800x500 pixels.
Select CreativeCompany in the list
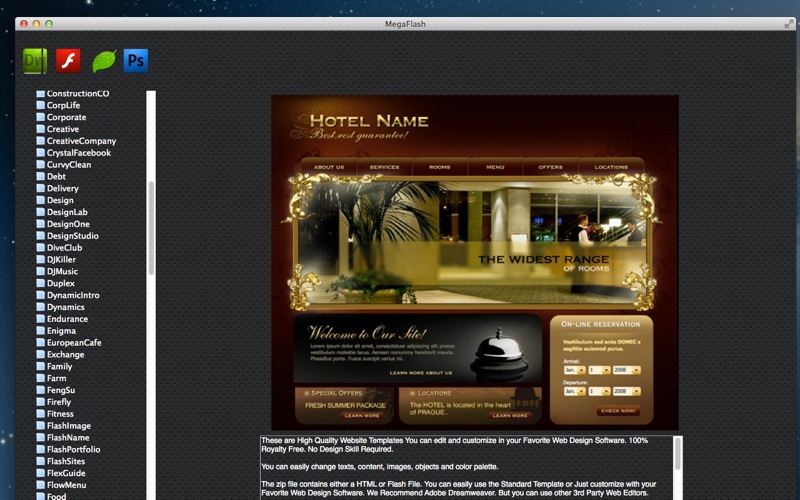pyautogui.click(x=76, y=141)
